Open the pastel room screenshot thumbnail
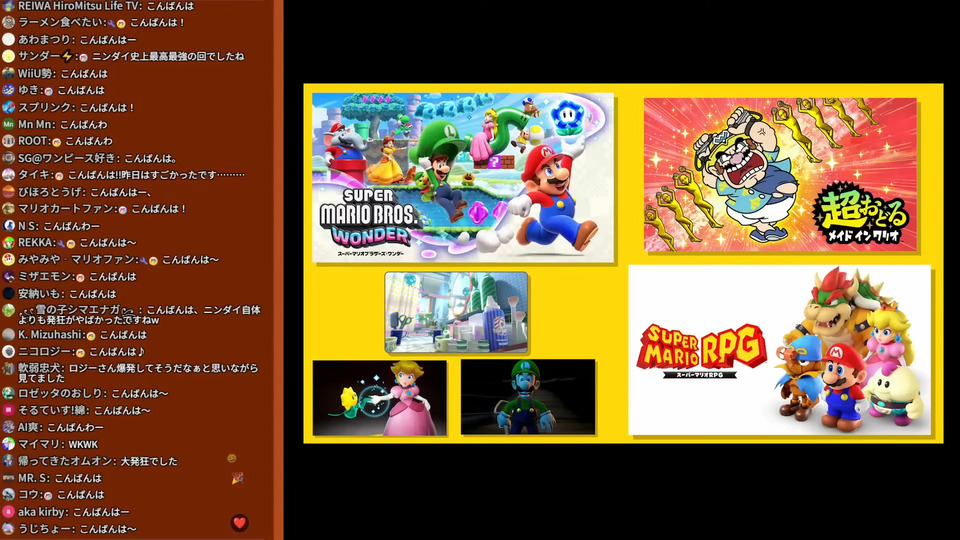960x540 pixels. tap(456, 313)
